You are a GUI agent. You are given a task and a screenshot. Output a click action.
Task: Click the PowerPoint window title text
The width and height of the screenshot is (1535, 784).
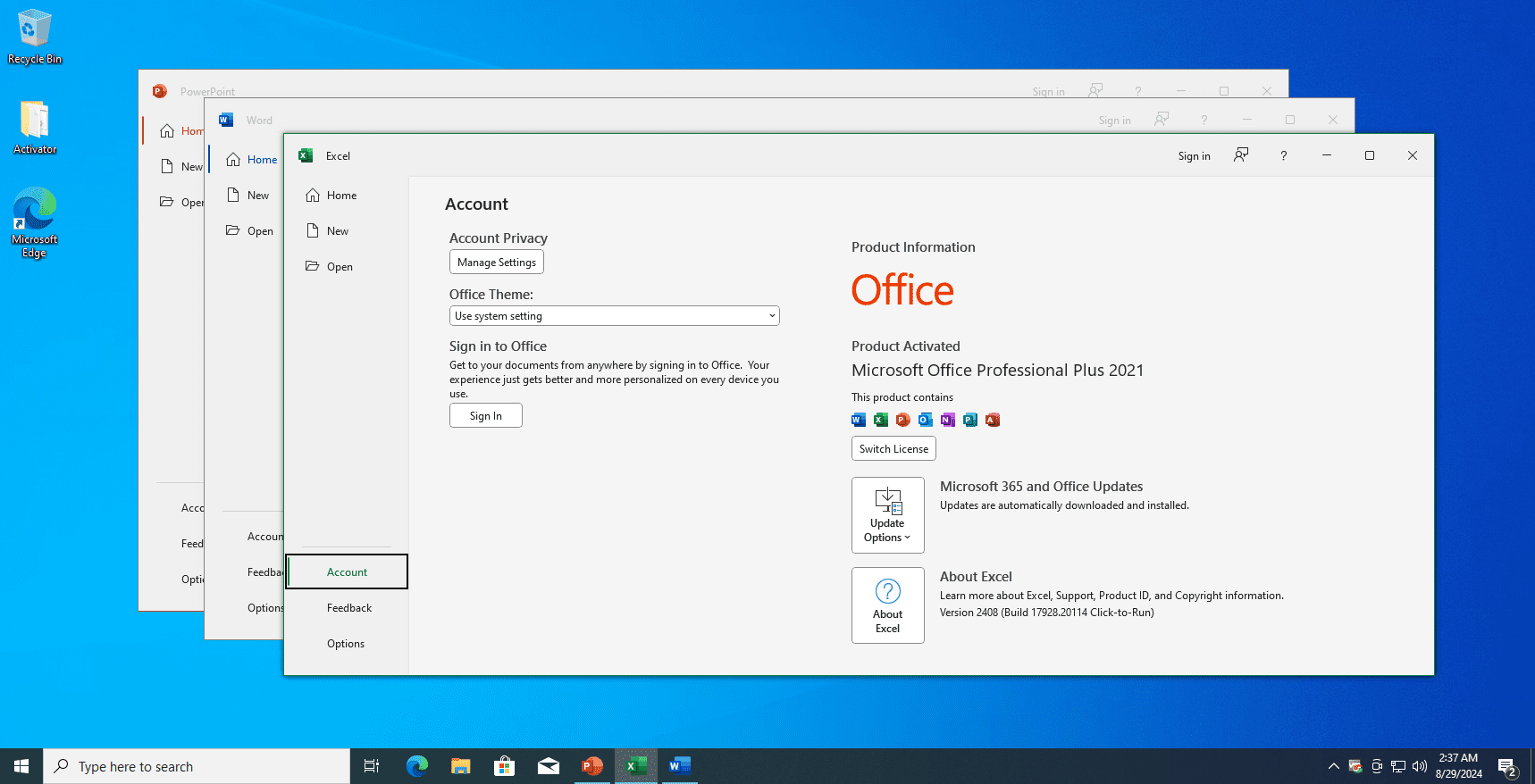pyautogui.click(x=207, y=92)
